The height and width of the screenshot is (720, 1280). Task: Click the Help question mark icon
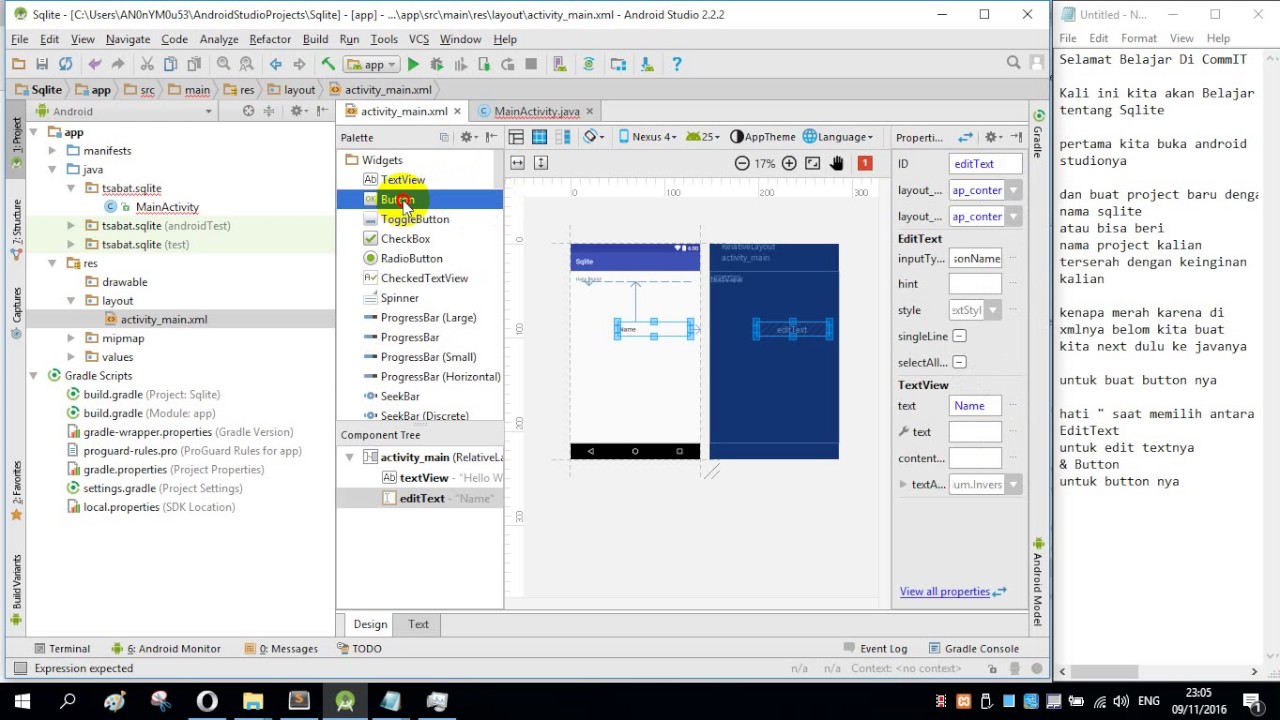[x=677, y=64]
